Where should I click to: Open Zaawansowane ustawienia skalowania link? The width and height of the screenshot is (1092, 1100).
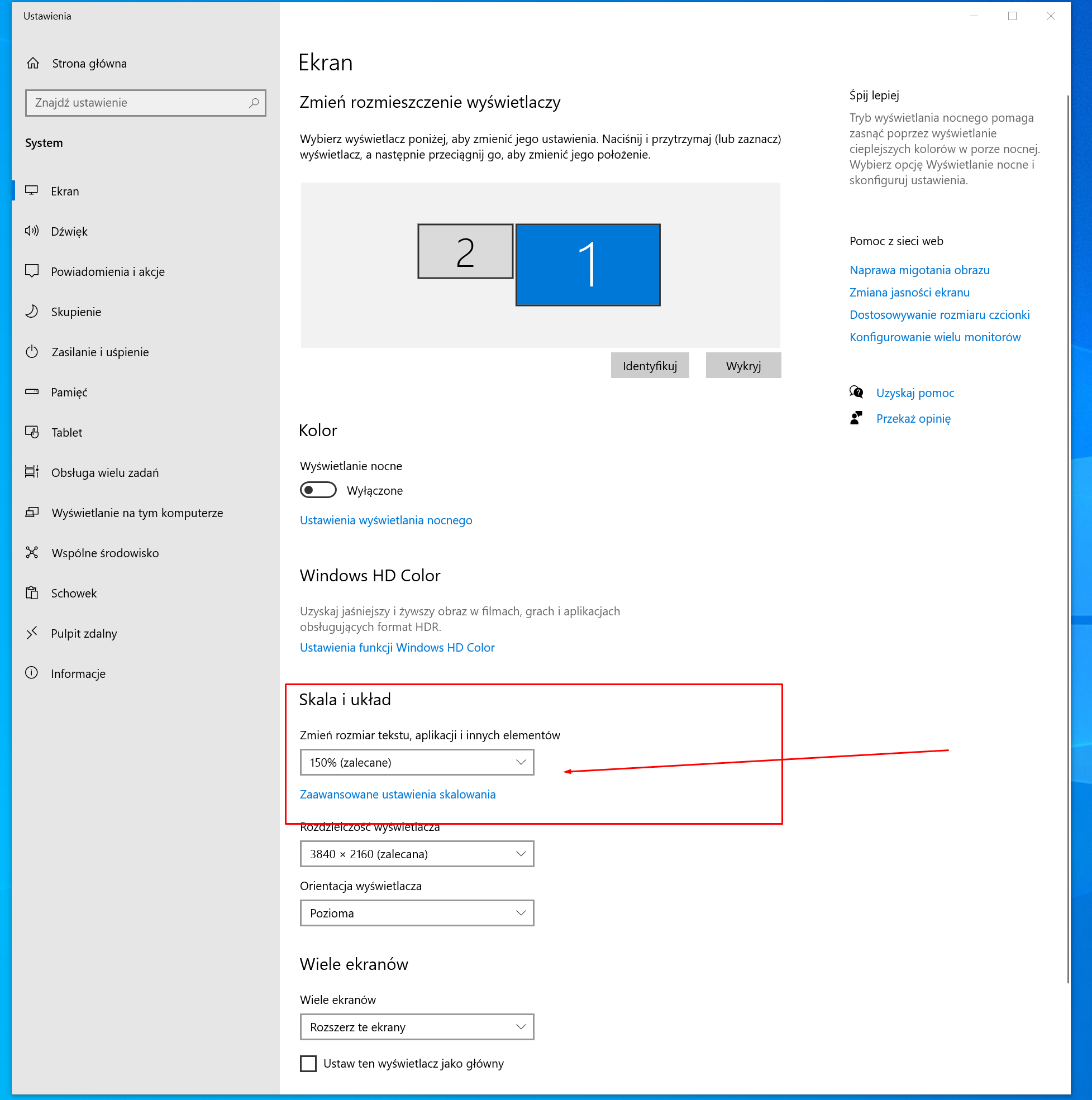[x=398, y=794]
